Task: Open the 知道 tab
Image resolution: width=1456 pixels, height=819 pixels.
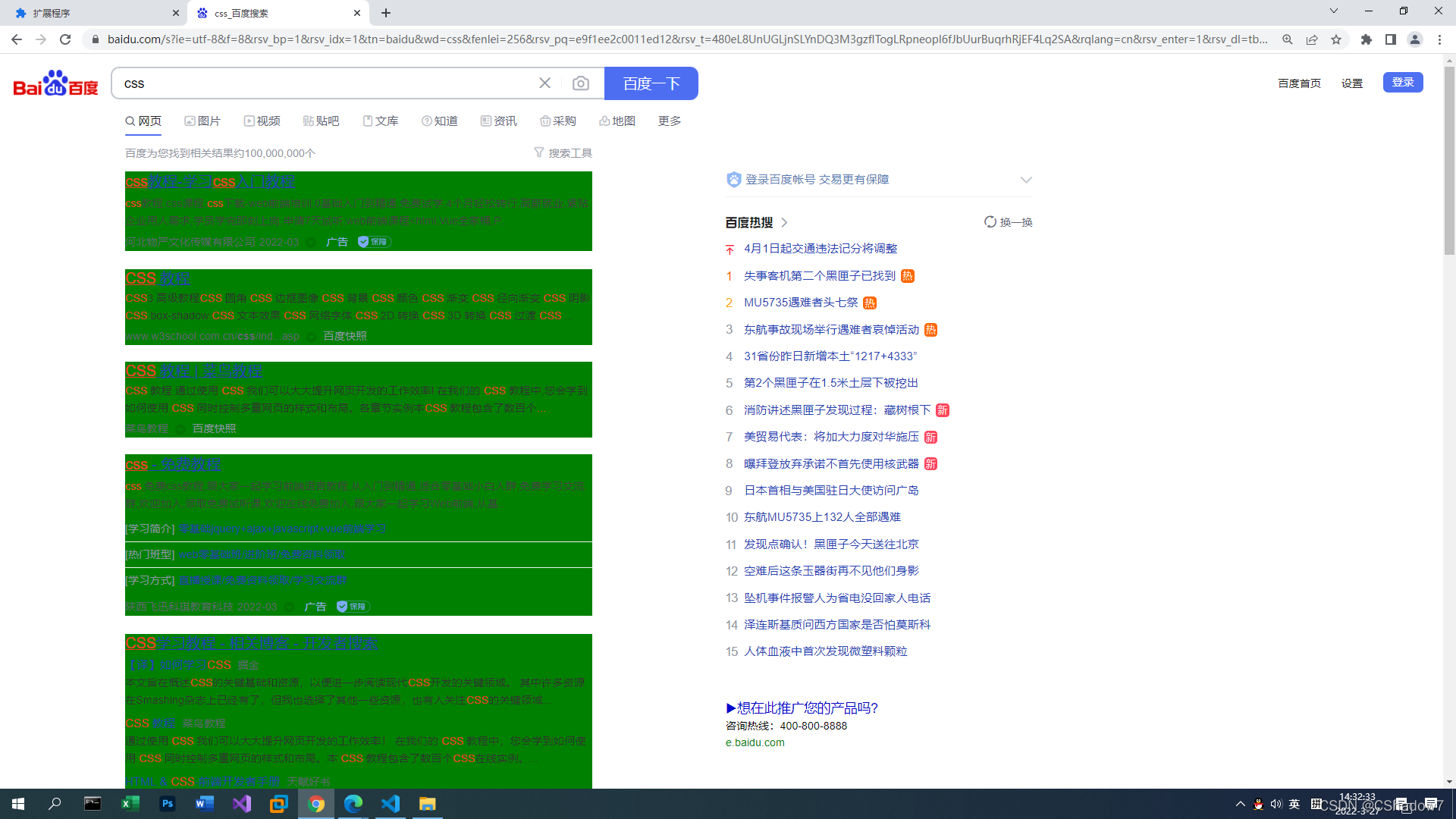Action: coord(440,121)
